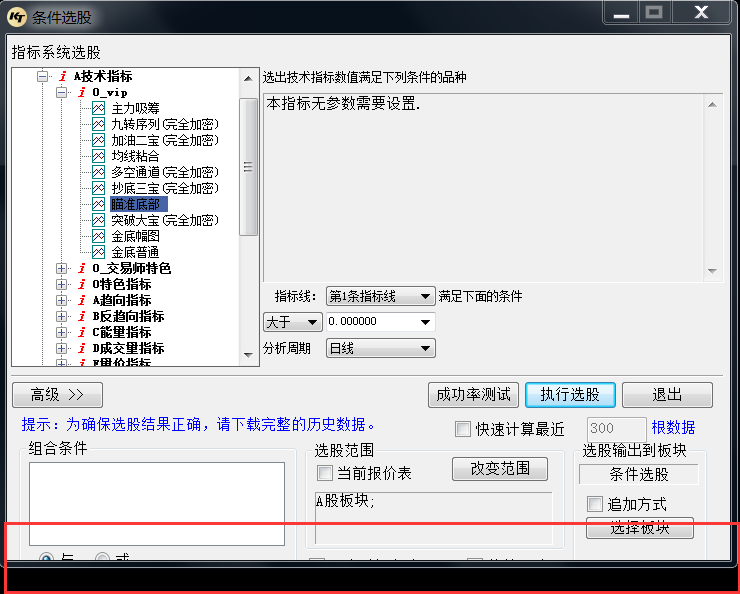740x594 pixels.
Task: Choose the 均线粘合 indicator icon
Action: coord(98,156)
